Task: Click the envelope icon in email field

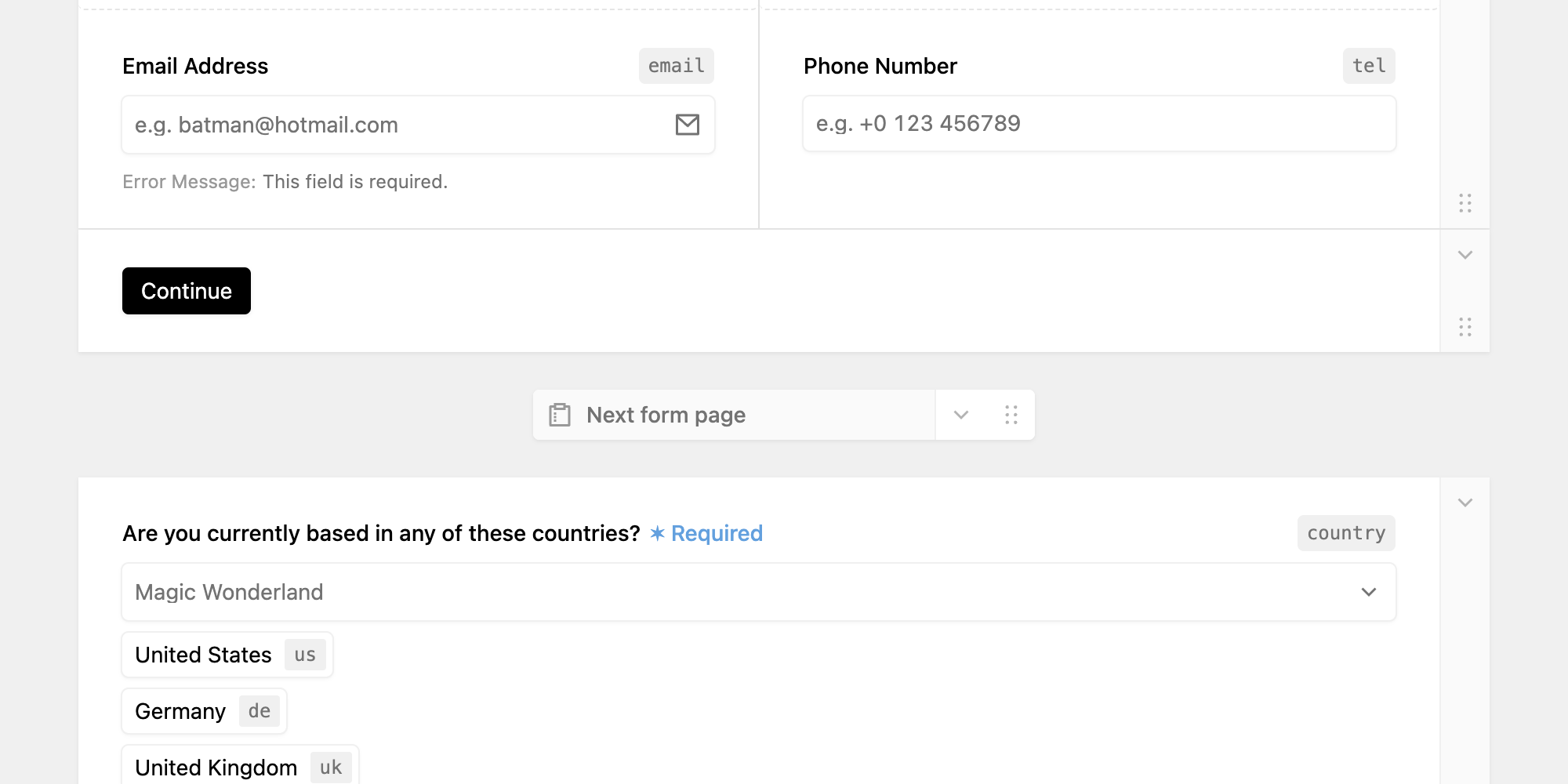Action: point(688,125)
